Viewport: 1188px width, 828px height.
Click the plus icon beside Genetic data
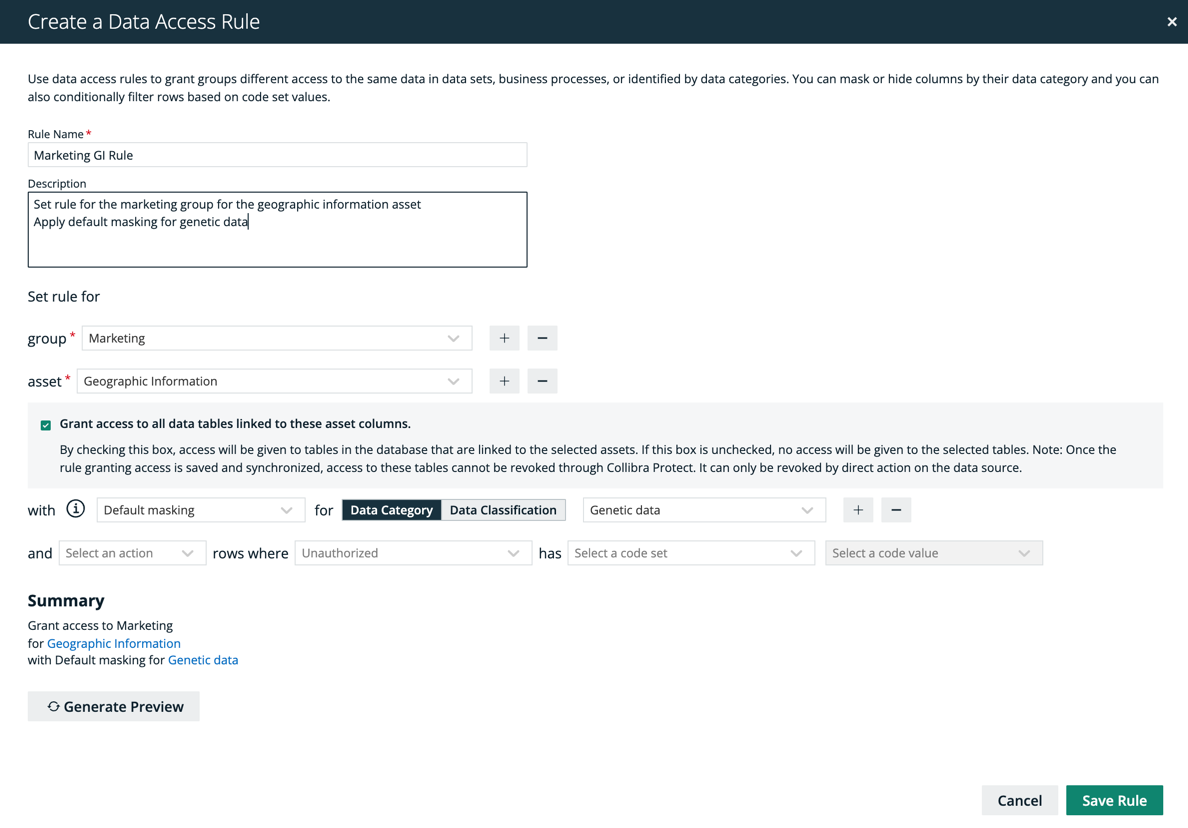pos(858,510)
